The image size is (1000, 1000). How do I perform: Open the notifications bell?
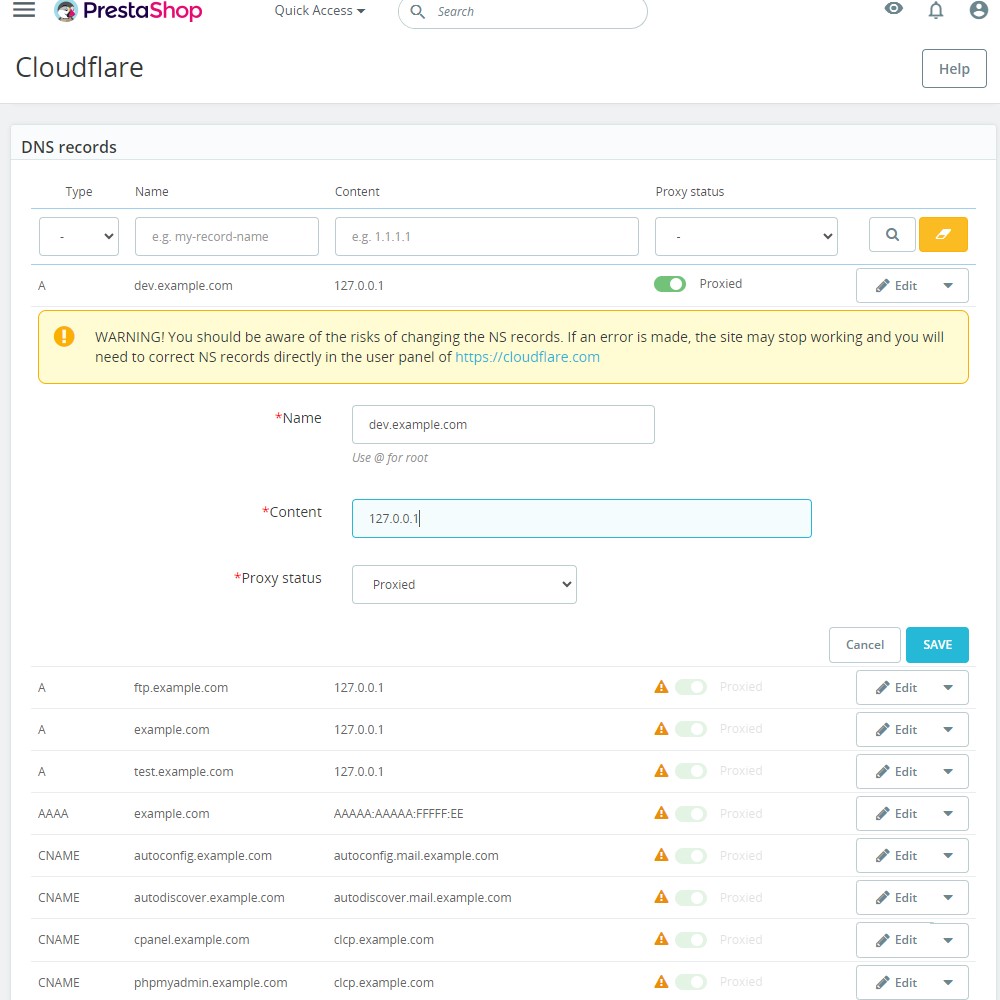point(936,10)
